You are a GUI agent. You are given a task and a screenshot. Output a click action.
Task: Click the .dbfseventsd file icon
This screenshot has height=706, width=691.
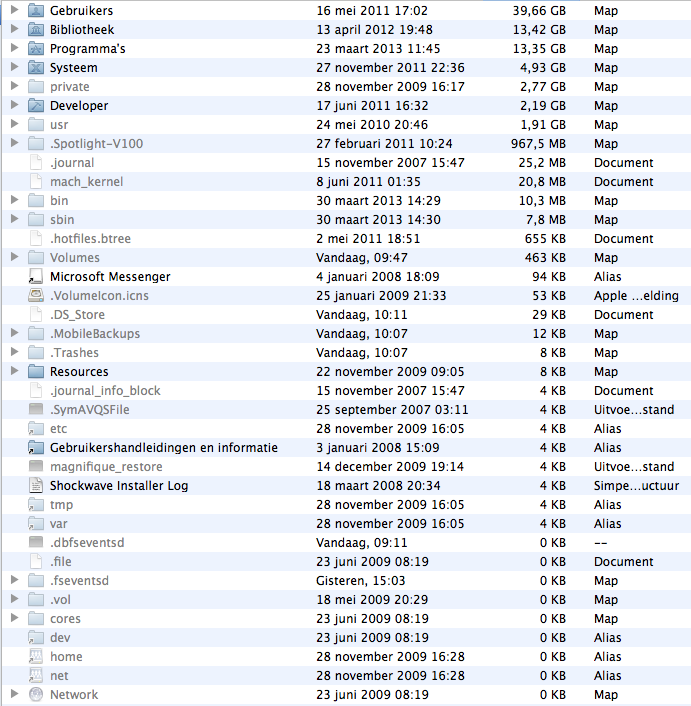coord(36,542)
